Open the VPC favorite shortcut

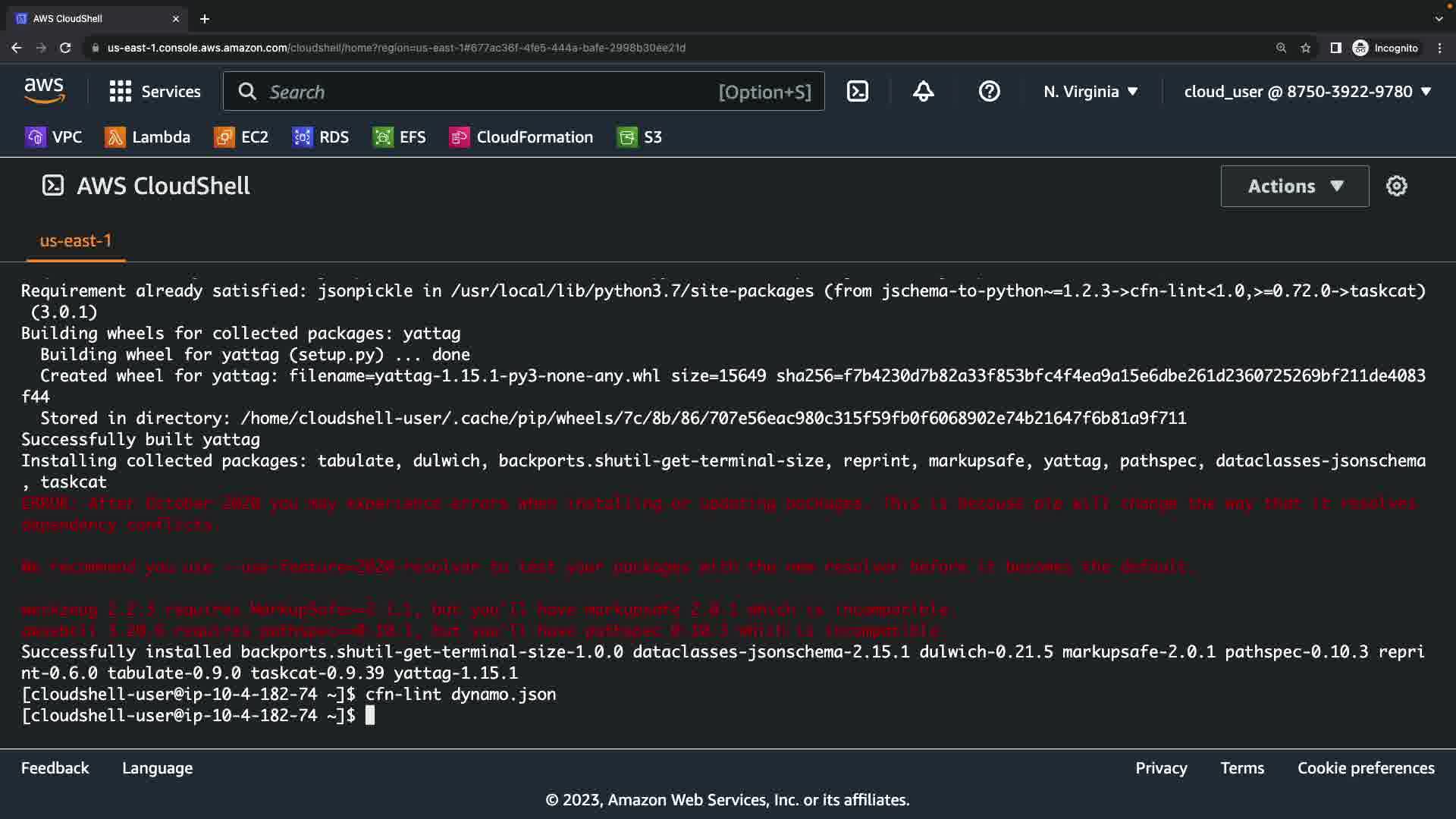pyautogui.click(x=53, y=137)
